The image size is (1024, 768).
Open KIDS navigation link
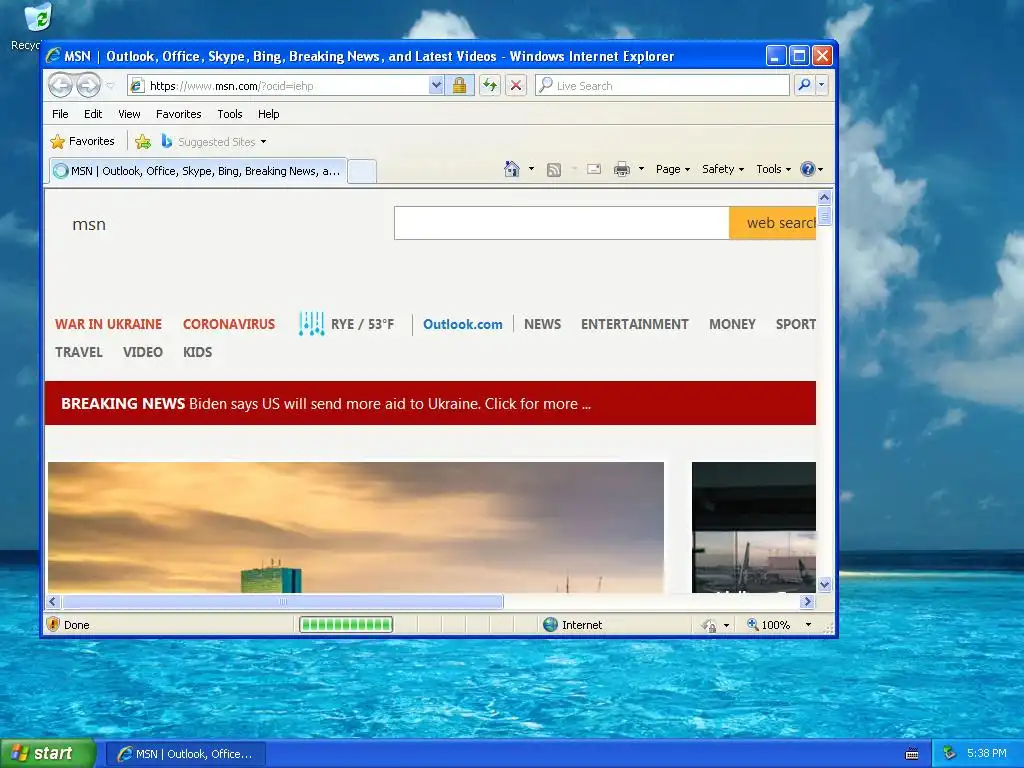[197, 352]
